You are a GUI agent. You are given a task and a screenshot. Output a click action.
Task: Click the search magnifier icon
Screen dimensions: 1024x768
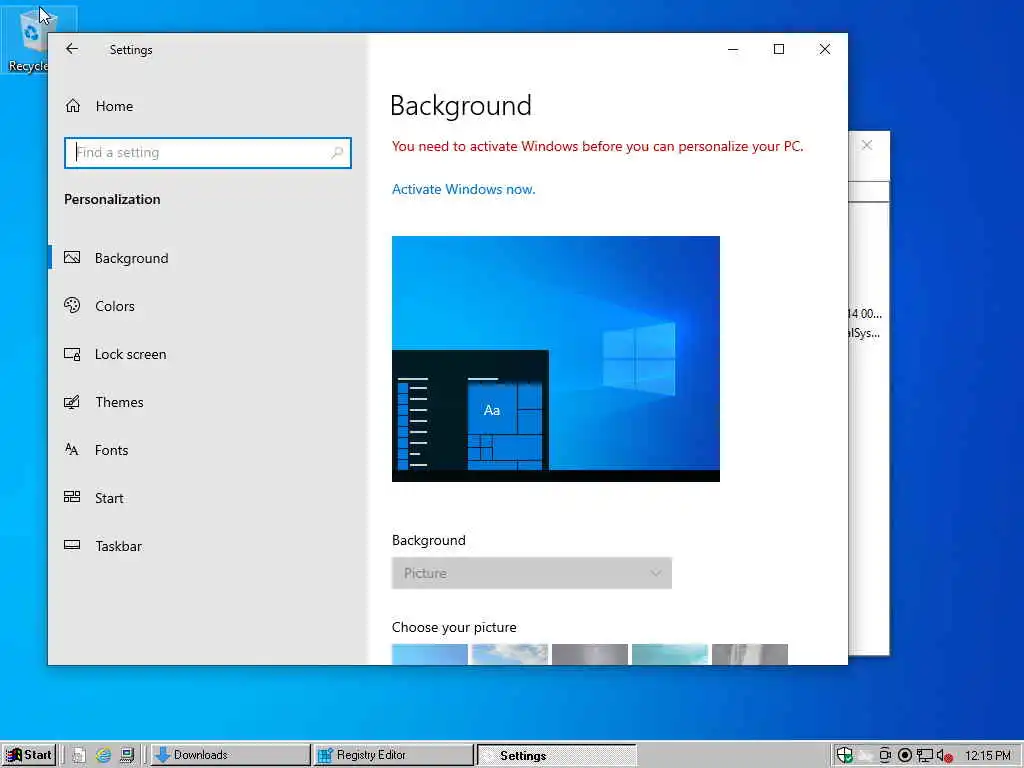click(x=337, y=153)
